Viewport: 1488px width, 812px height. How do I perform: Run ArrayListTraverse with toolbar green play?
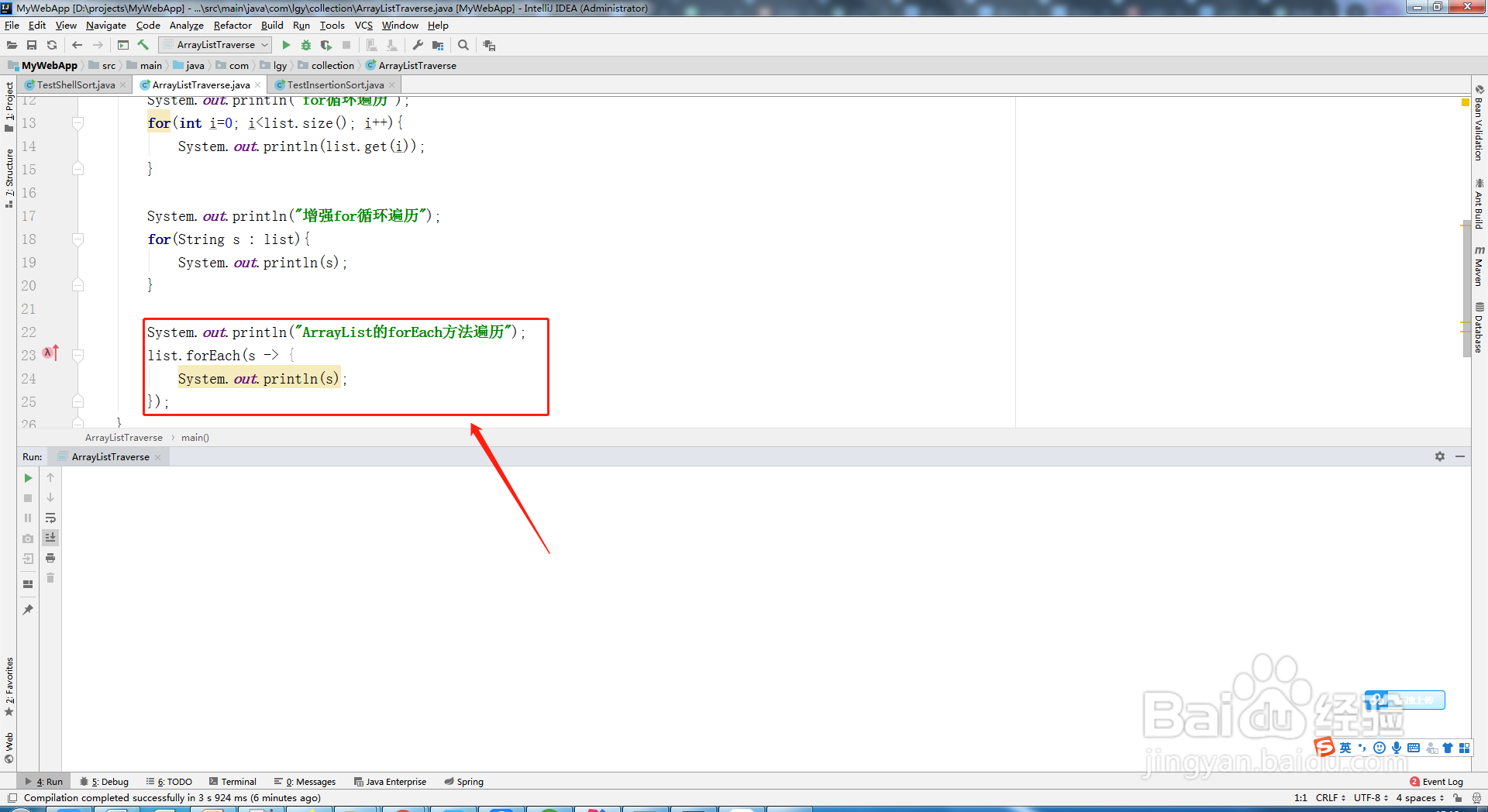click(286, 46)
